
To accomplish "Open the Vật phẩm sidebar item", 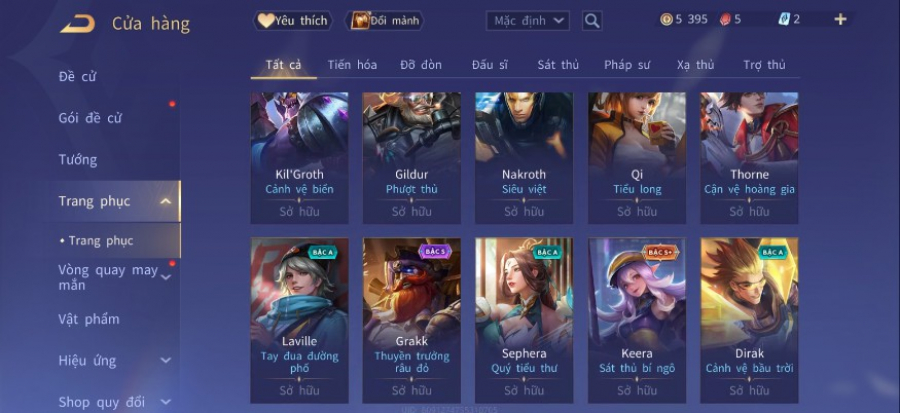I will tap(89, 320).
